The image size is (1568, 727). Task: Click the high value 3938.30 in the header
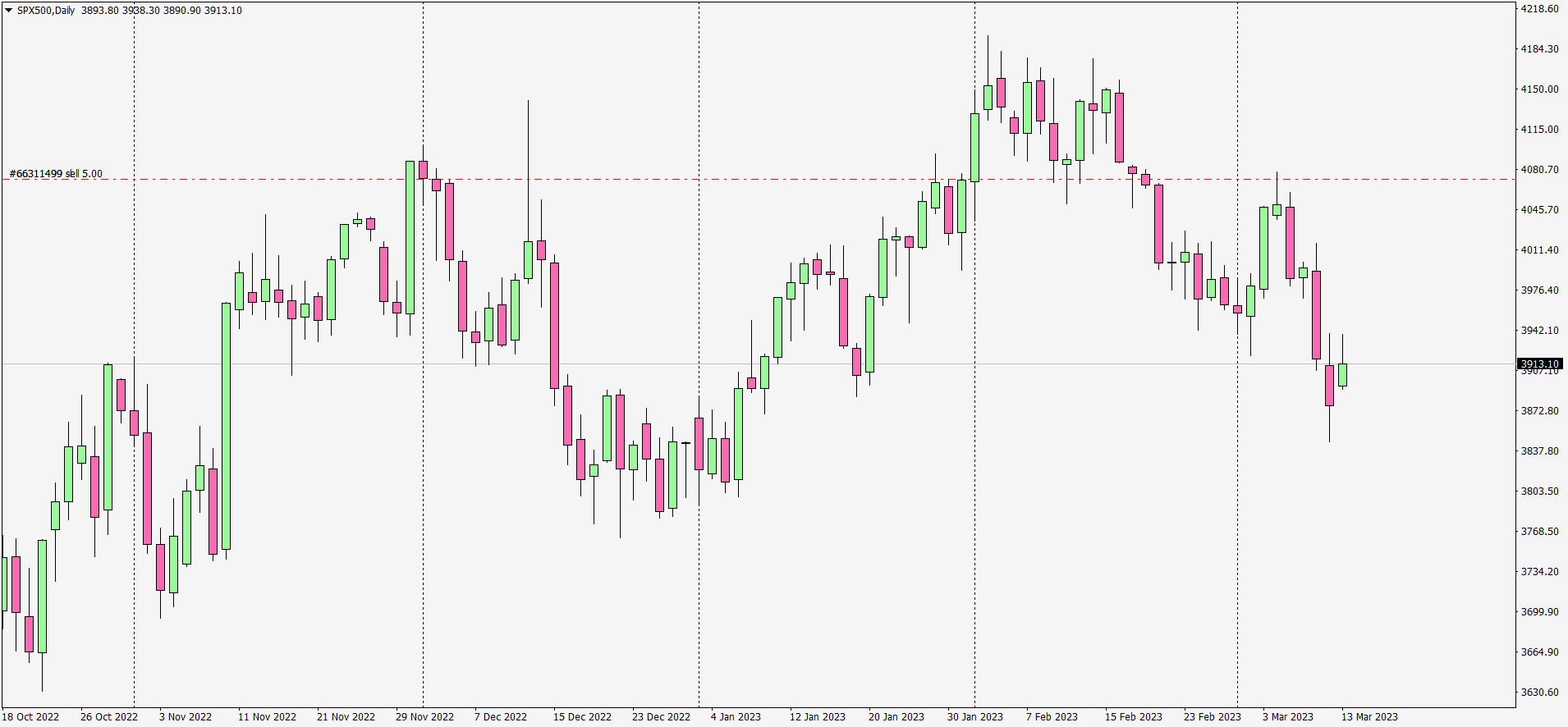click(x=141, y=11)
